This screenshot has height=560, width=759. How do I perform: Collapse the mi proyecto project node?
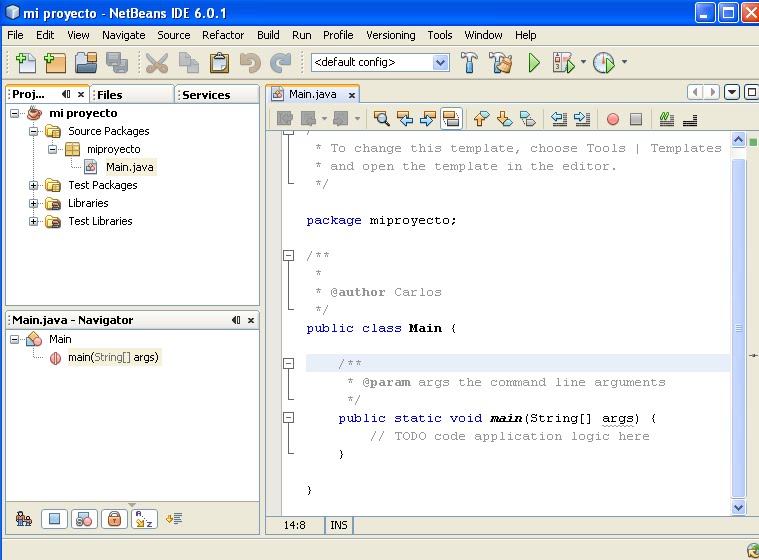(x=15, y=113)
